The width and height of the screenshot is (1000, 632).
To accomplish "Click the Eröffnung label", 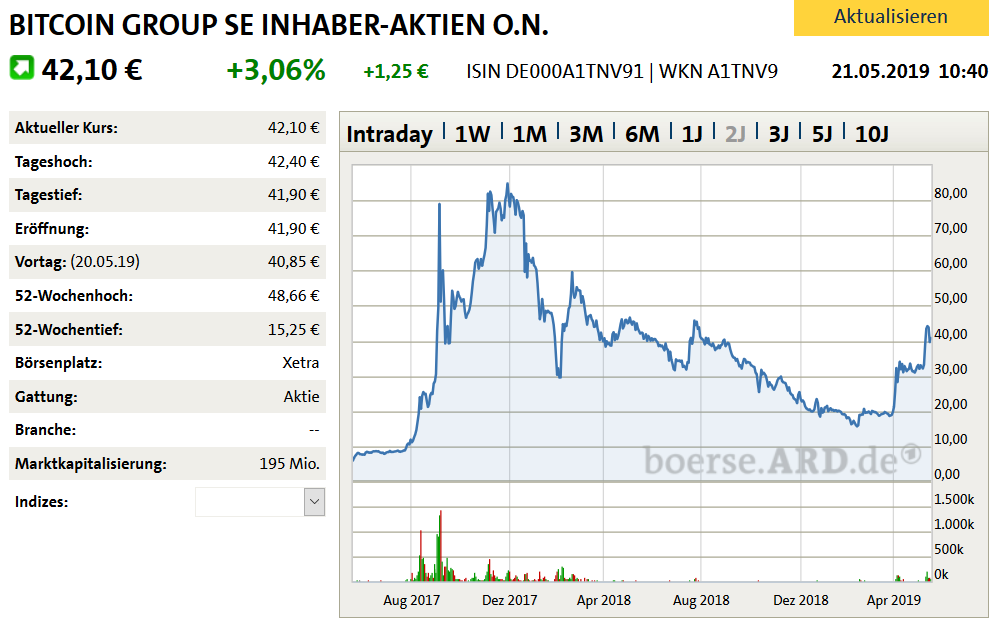I will pyautogui.click(x=52, y=229).
